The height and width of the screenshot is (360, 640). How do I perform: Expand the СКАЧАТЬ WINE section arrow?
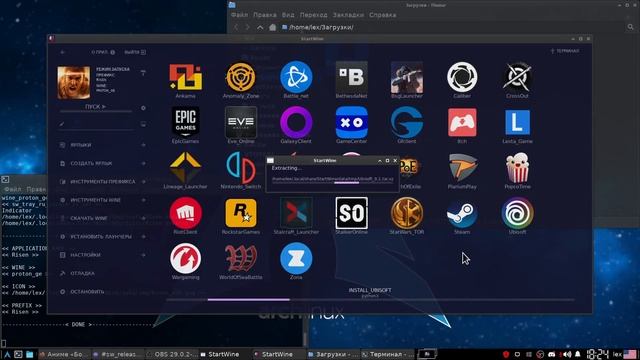(144, 218)
